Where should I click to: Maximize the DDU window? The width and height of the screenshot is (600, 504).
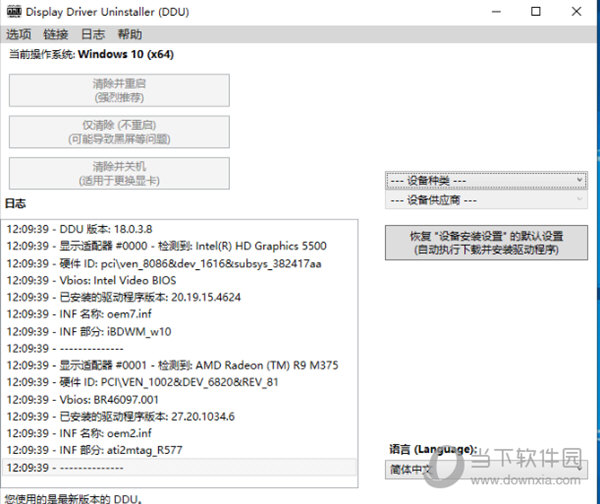click(x=536, y=12)
